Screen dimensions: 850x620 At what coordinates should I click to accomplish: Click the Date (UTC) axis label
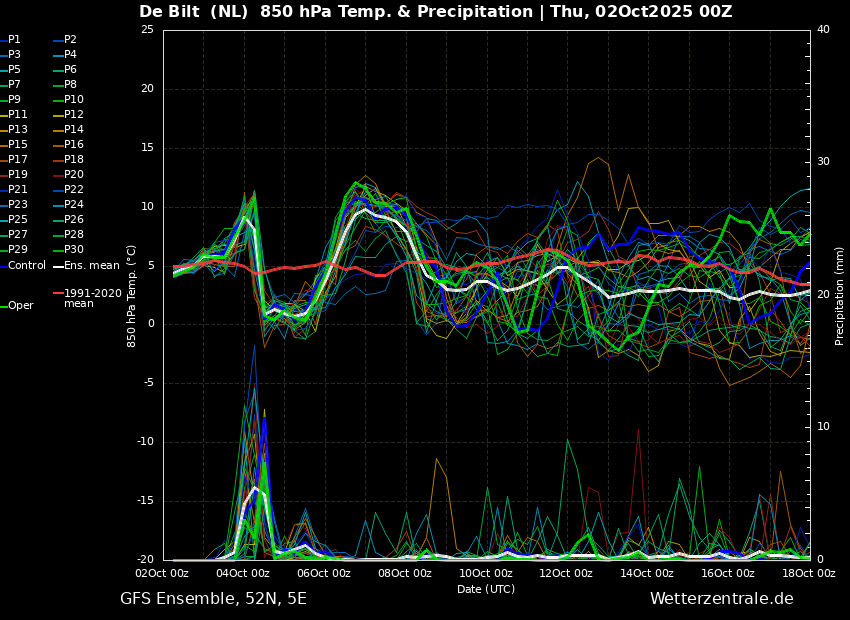tap(486, 589)
